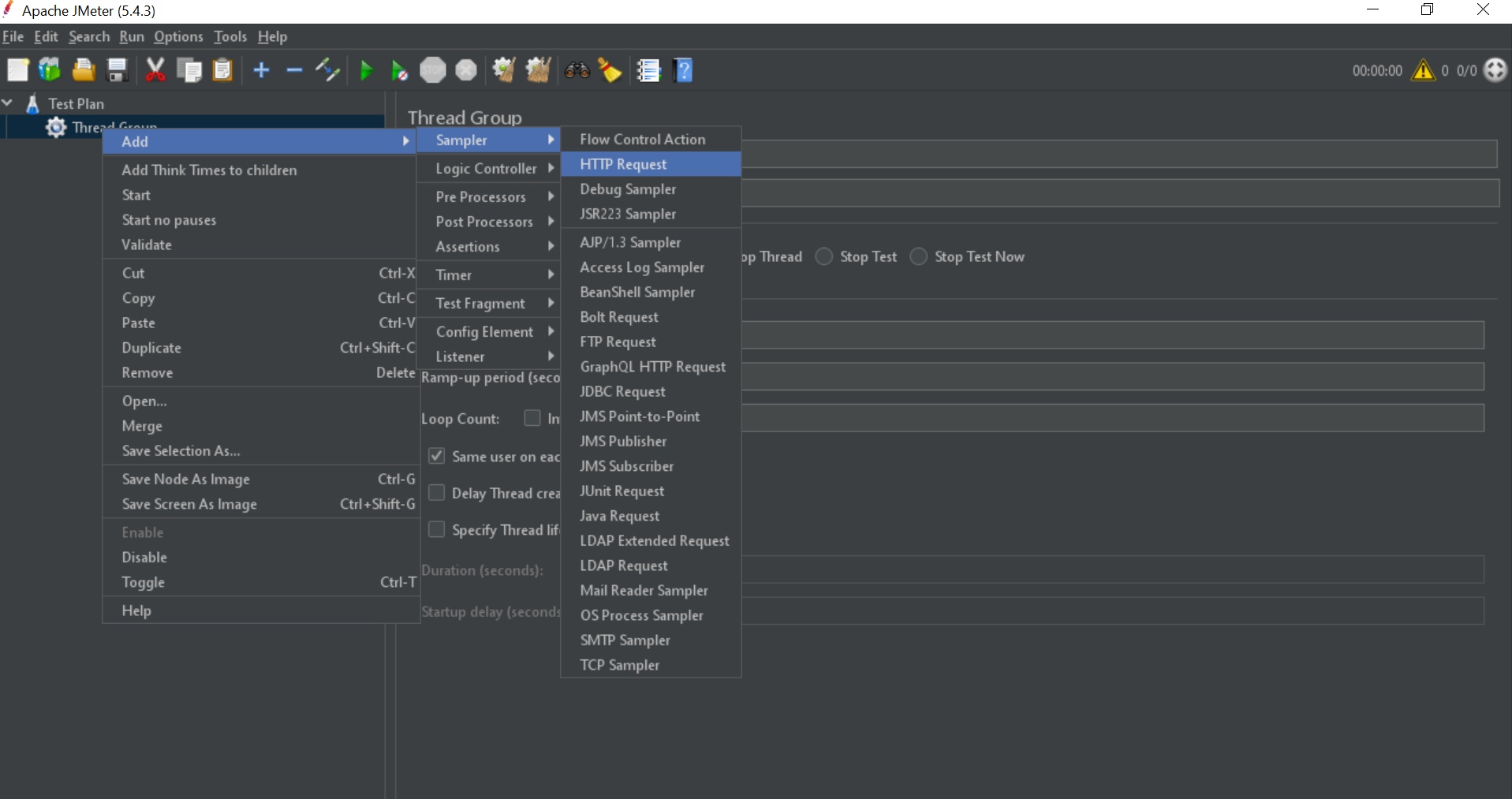Viewport: 1512px width, 799px height.
Task: Select JDBC Request sampler
Action: (651, 392)
